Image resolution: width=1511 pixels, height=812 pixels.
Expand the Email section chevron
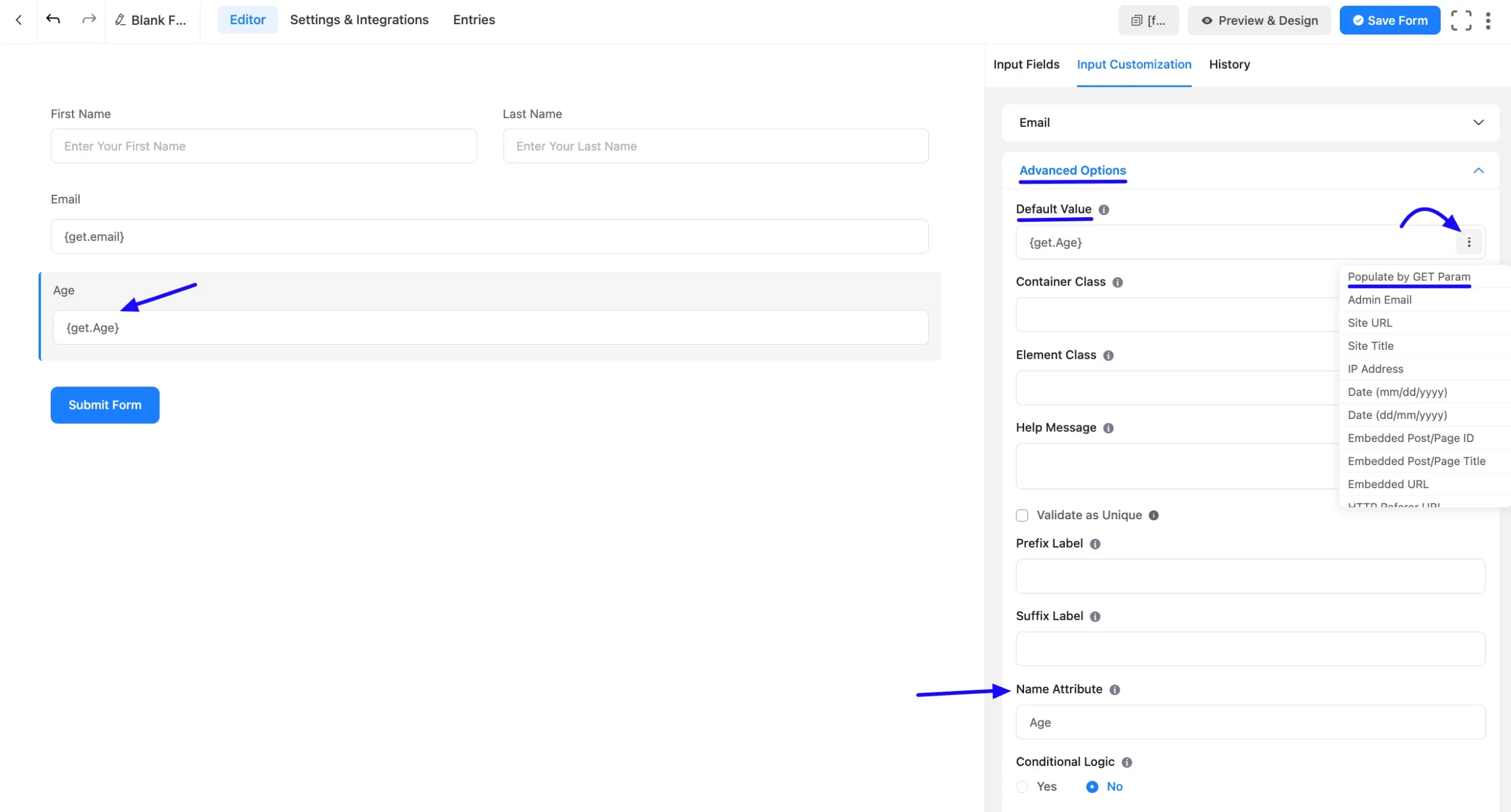1479,122
